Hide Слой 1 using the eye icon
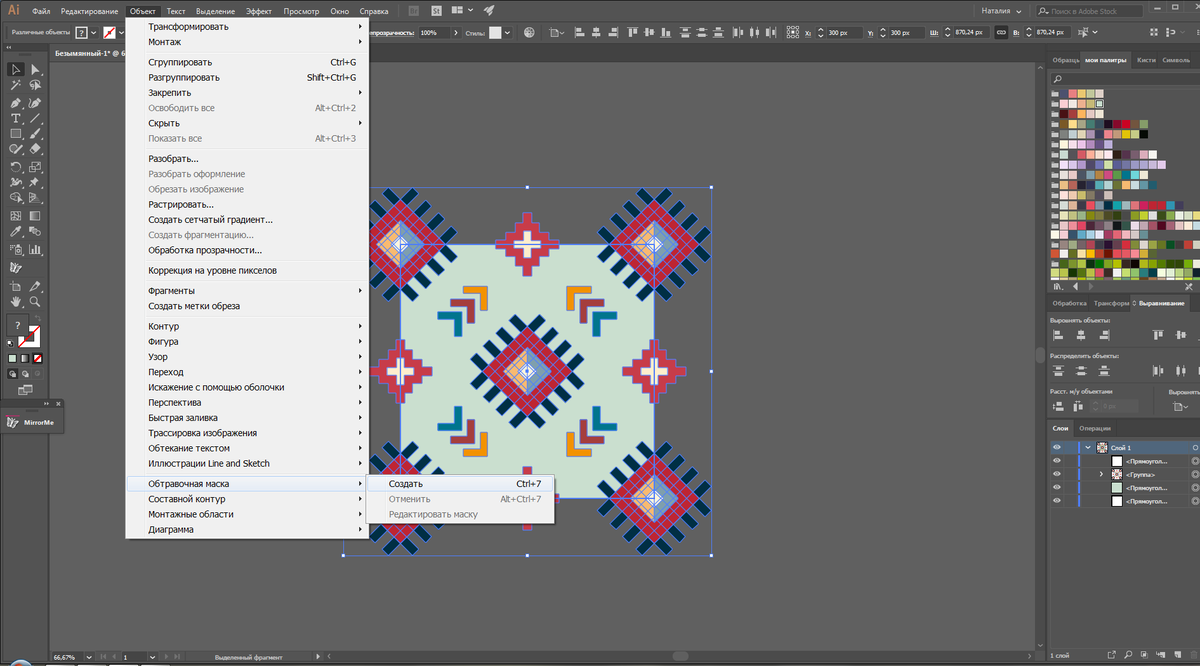The height and width of the screenshot is (666, 1200). pos(1056,447)
